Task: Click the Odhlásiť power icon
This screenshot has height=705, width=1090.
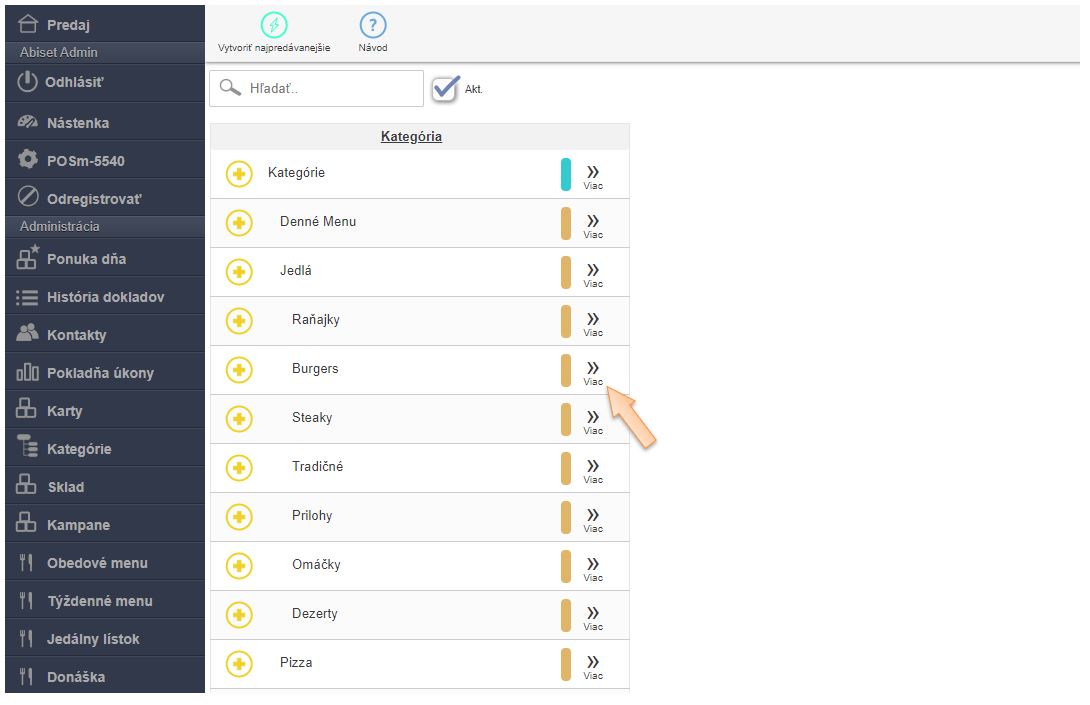Action: (28, 82)
